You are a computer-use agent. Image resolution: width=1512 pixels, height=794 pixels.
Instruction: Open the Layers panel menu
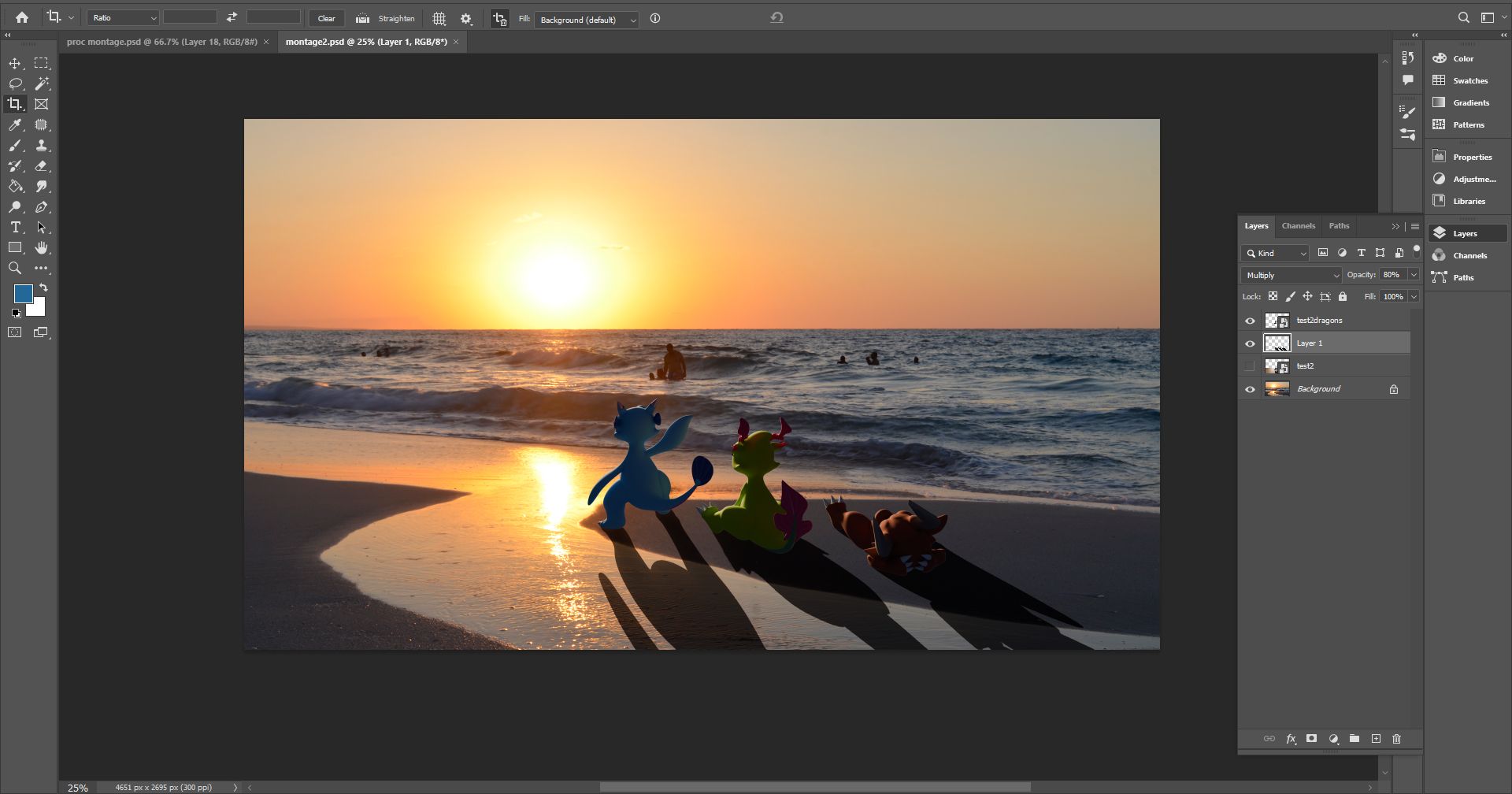pyautogui.click(x=1415, y=226)
